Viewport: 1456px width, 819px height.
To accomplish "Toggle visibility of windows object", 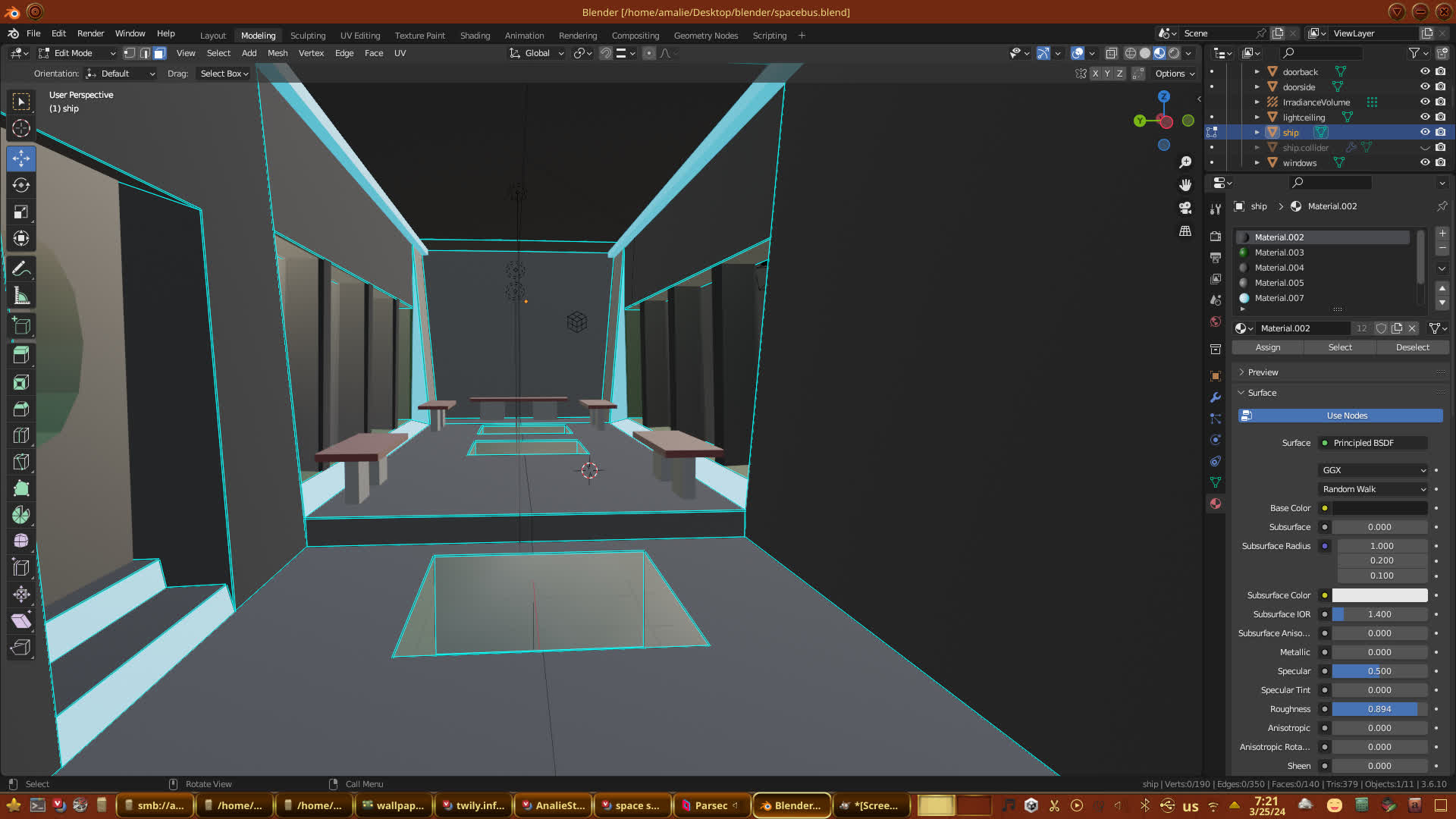I will (1425, 162).
